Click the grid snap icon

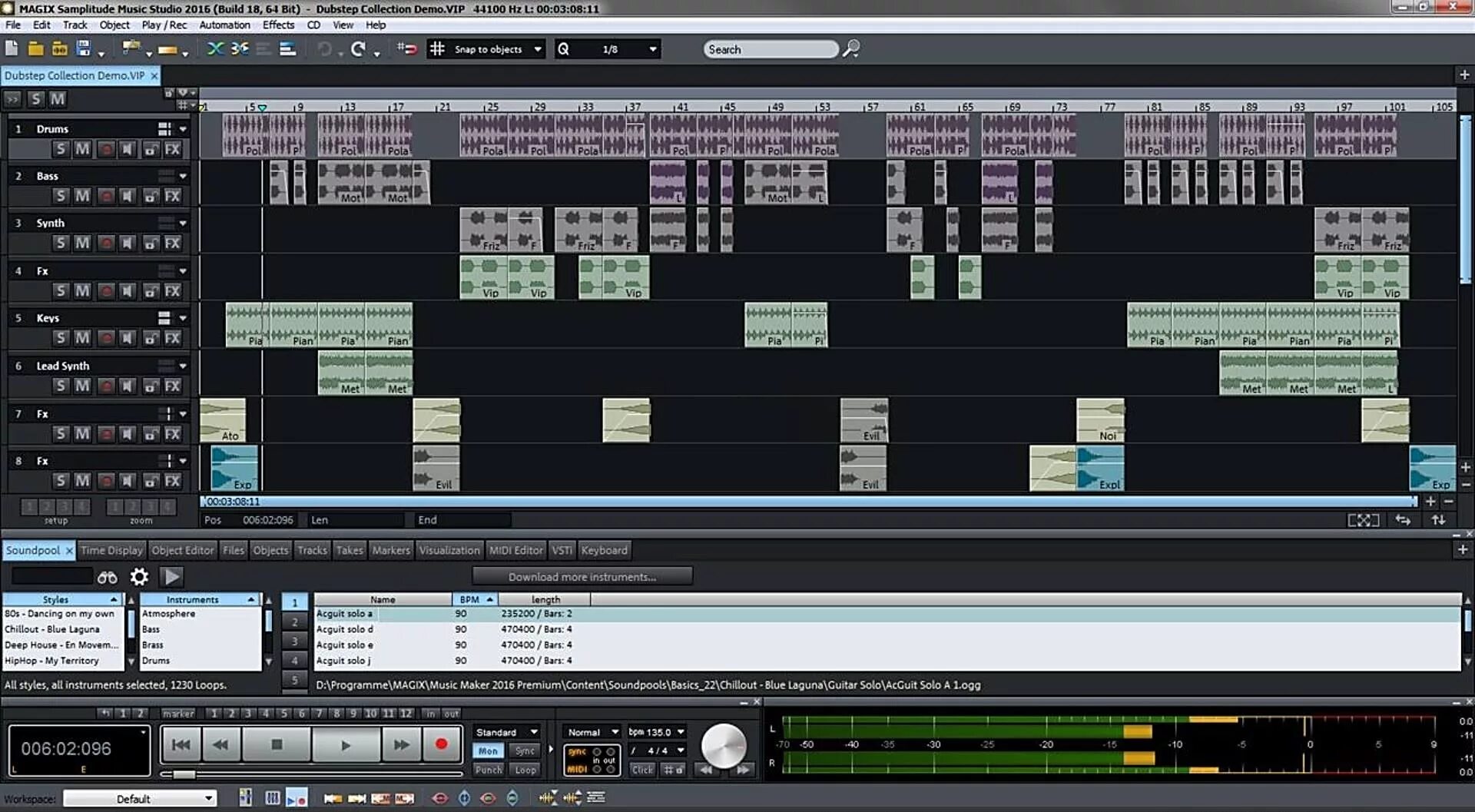(437, 49)
